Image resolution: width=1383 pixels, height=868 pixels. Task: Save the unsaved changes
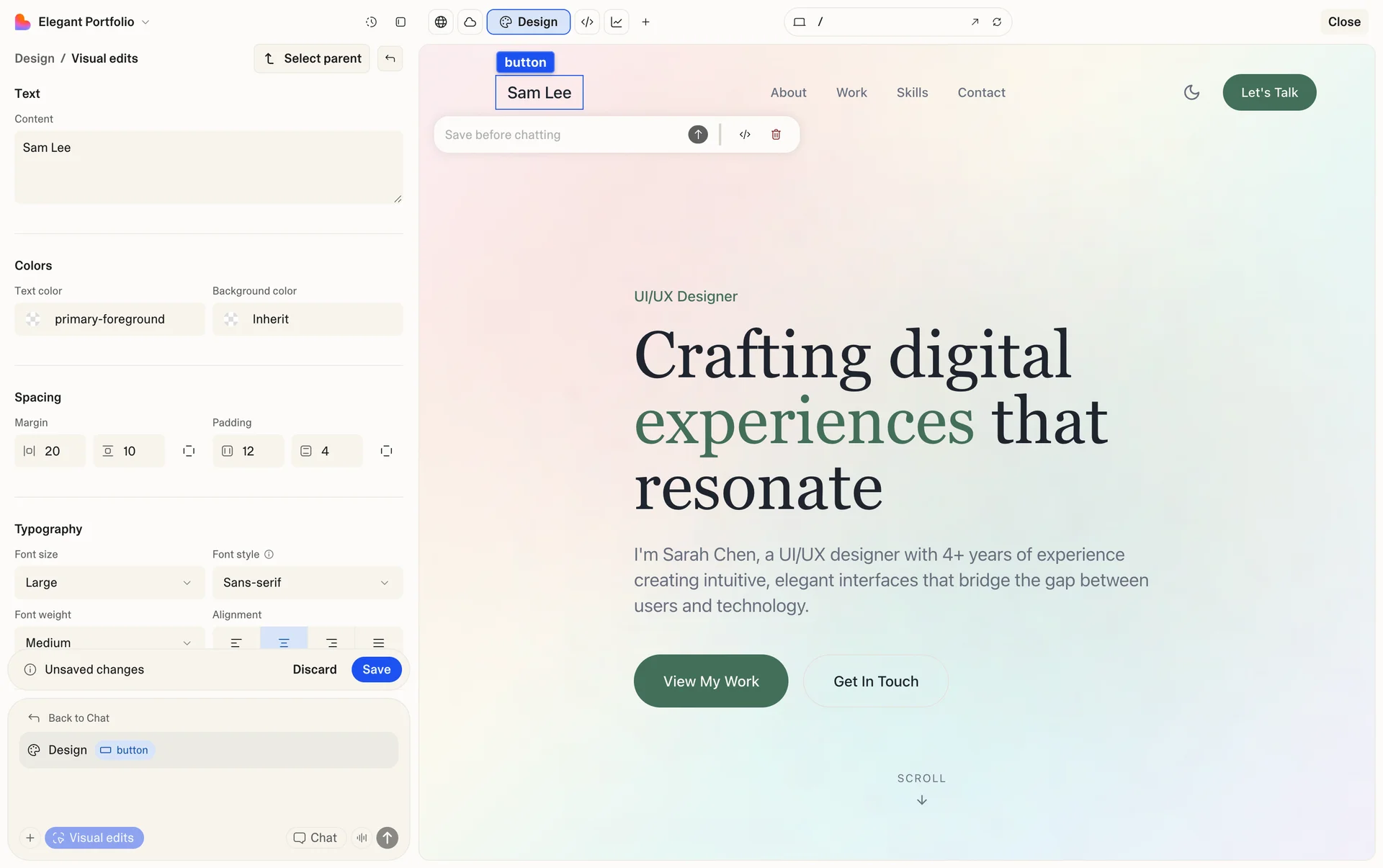click(376, 669)
